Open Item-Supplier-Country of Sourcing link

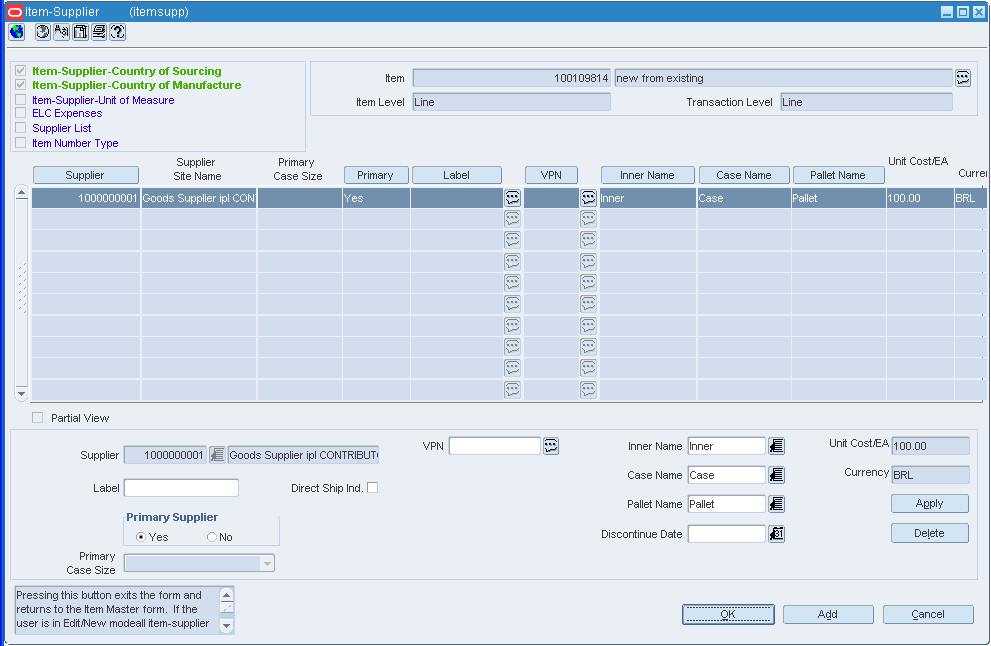coord(126,71)
